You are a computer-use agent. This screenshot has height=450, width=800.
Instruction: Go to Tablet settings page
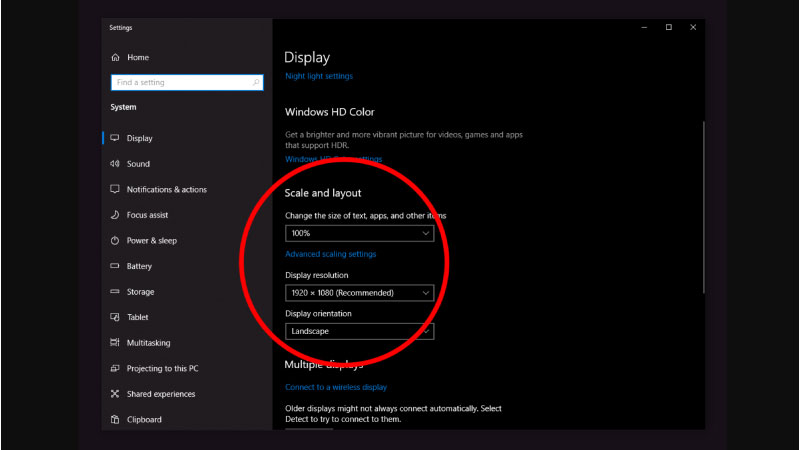[138, 318]
